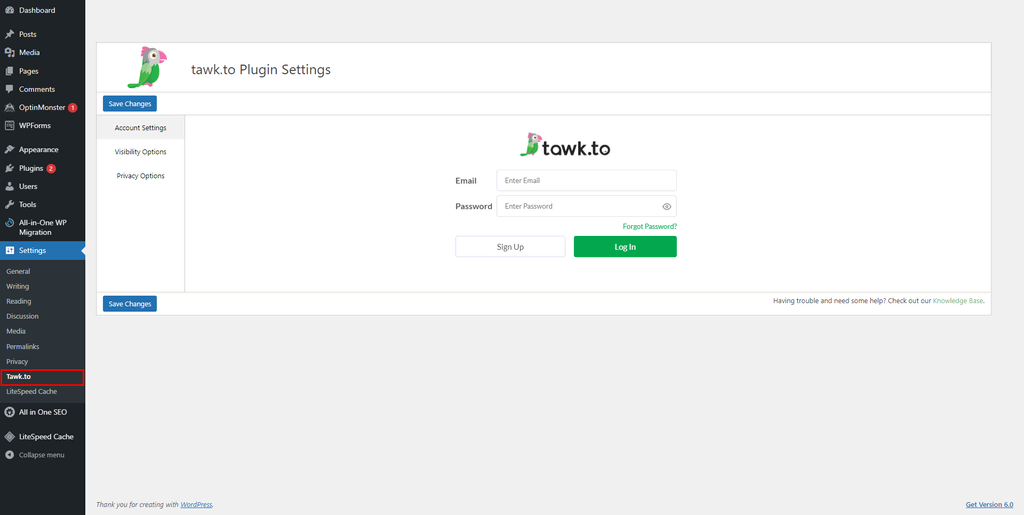Click the Tools wrench icon
This screenshot has height=515, width=1024.
(x=10, y=204)
